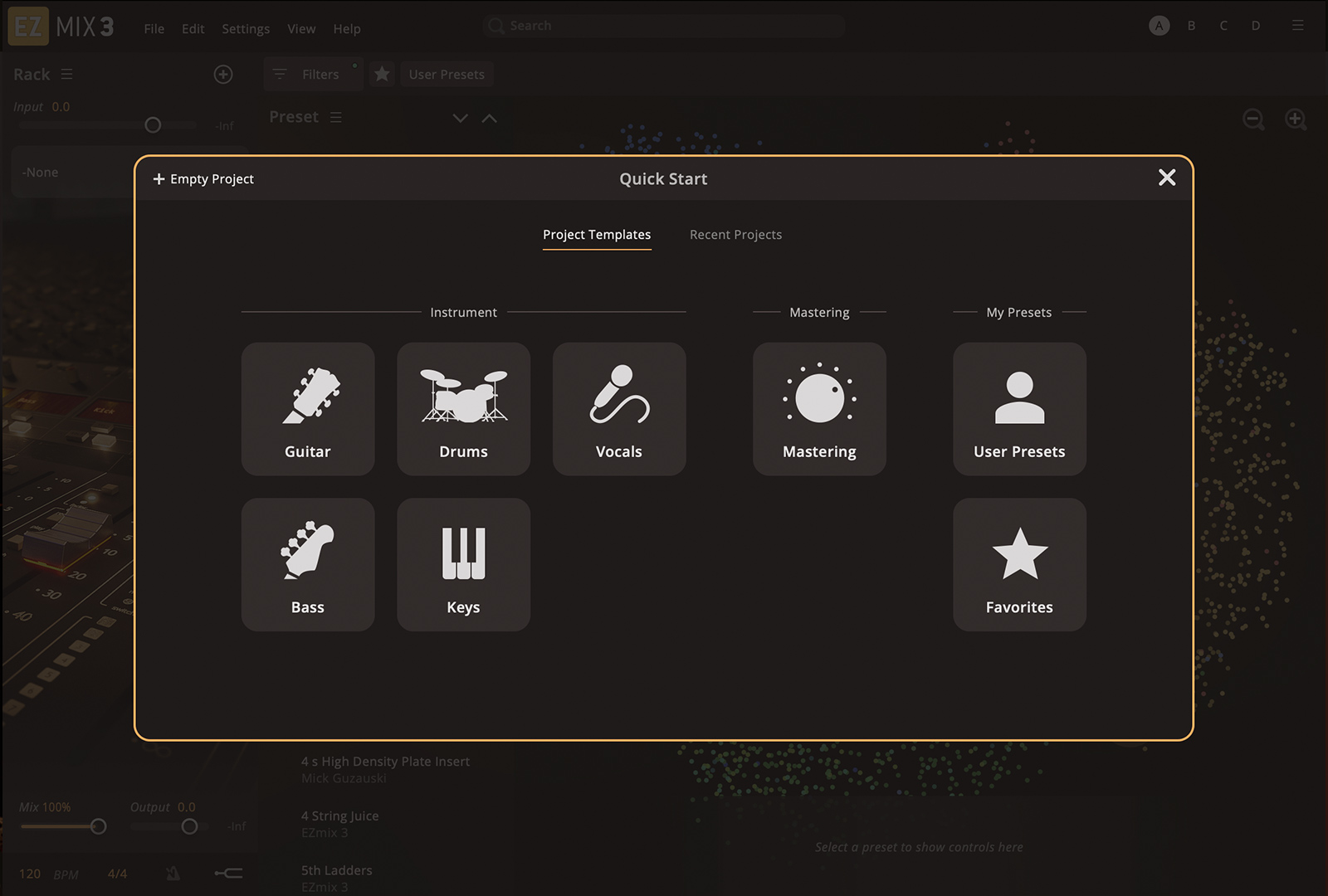The height and width of the screenshot is (896, 1328).
Task: Open the Help menu
Action: [347, 28]
